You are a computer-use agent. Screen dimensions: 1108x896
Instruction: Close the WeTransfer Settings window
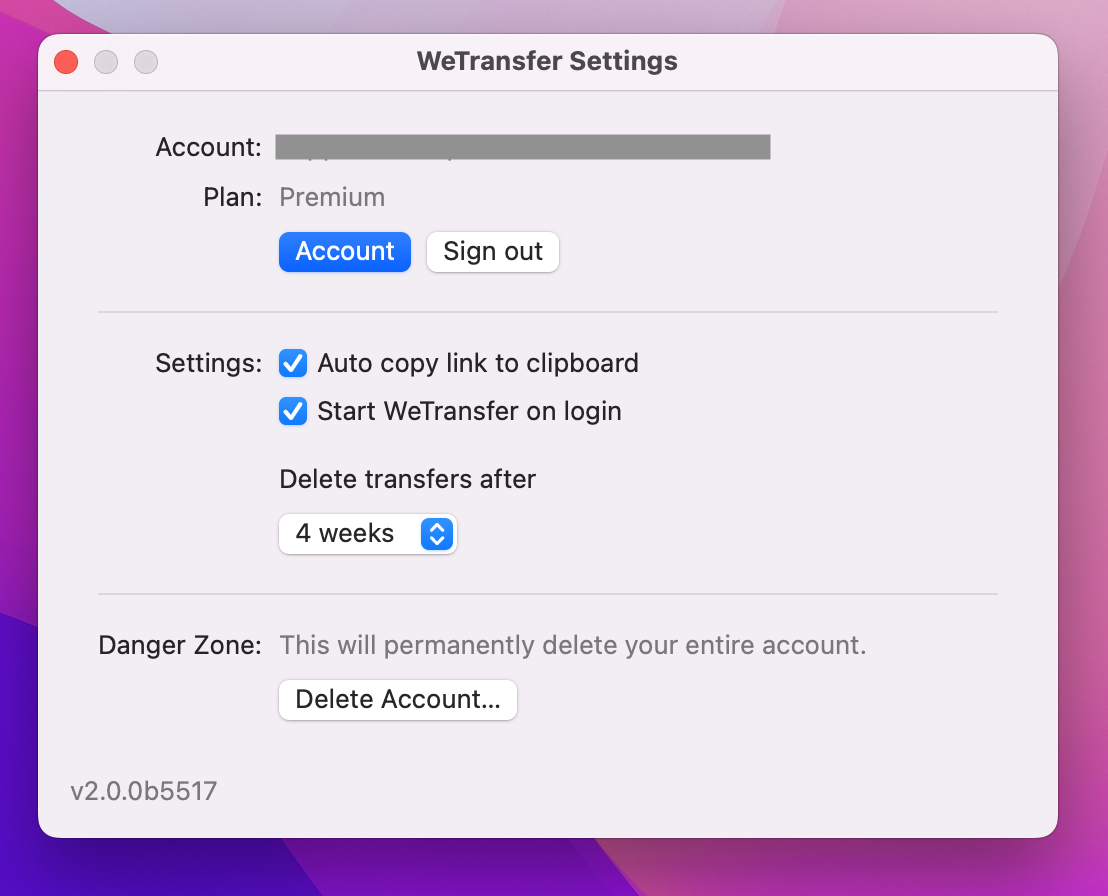(x=66, y=62)
